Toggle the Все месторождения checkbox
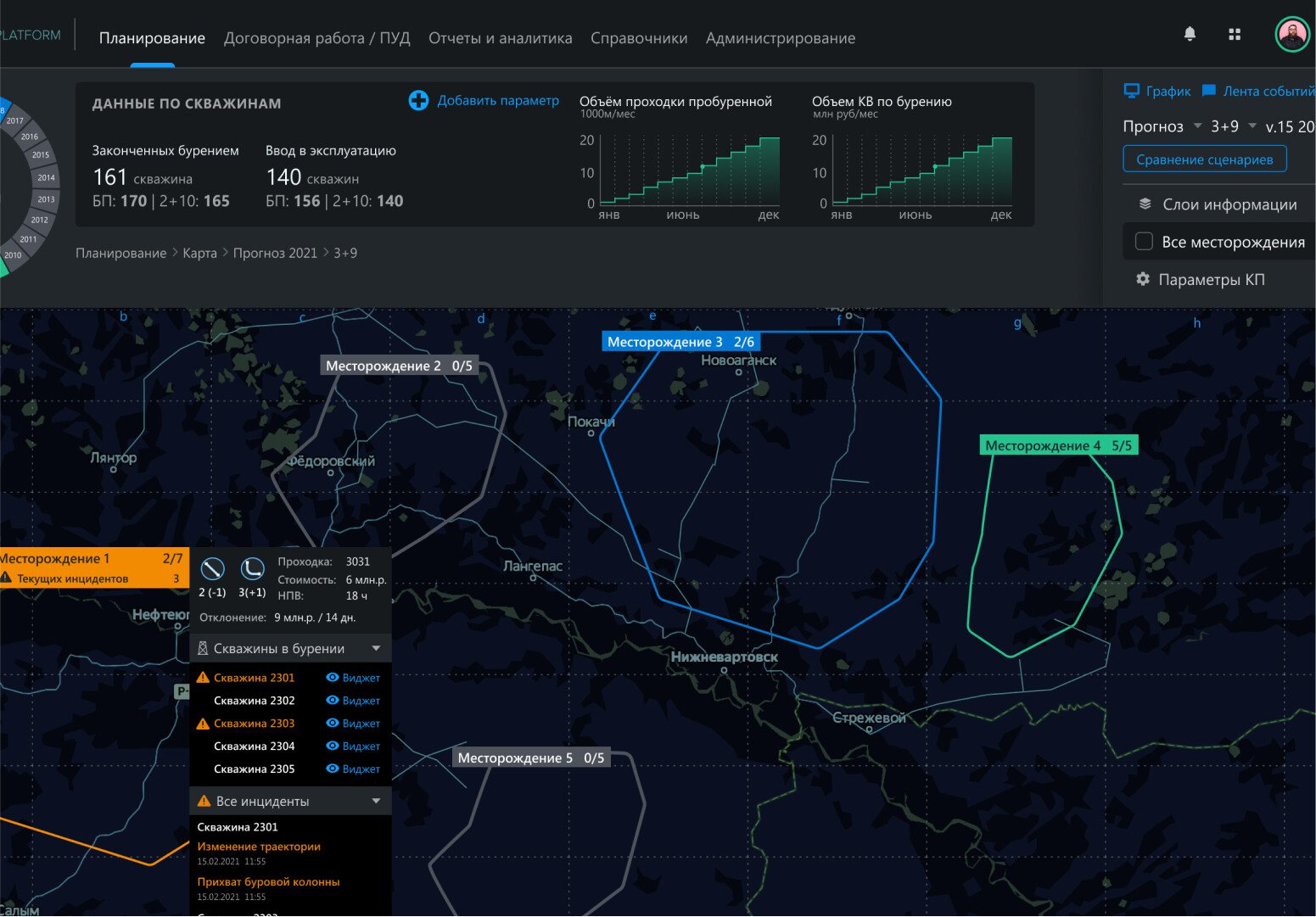Screen dimensions: 1316x917 [x=1144, y=242]
